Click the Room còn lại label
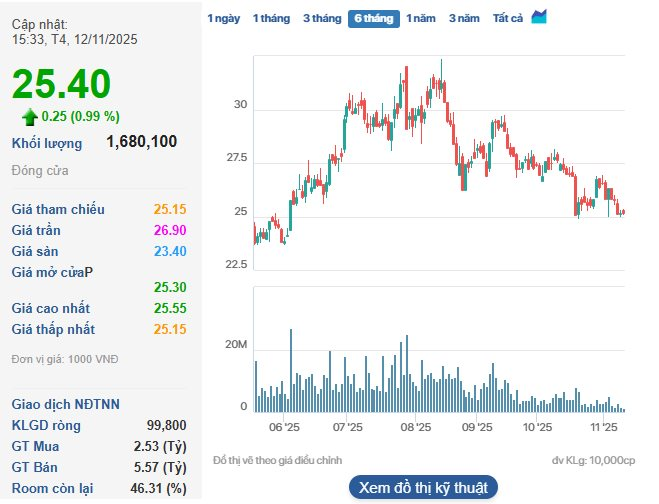This screenshot has width=659, height=504. coord(51,487)
